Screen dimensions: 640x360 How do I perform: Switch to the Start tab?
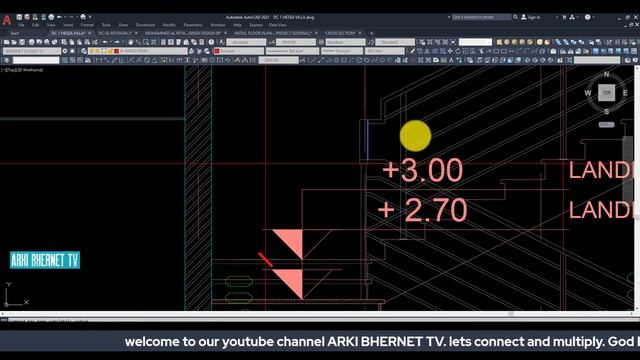click(x=15, y=33)
